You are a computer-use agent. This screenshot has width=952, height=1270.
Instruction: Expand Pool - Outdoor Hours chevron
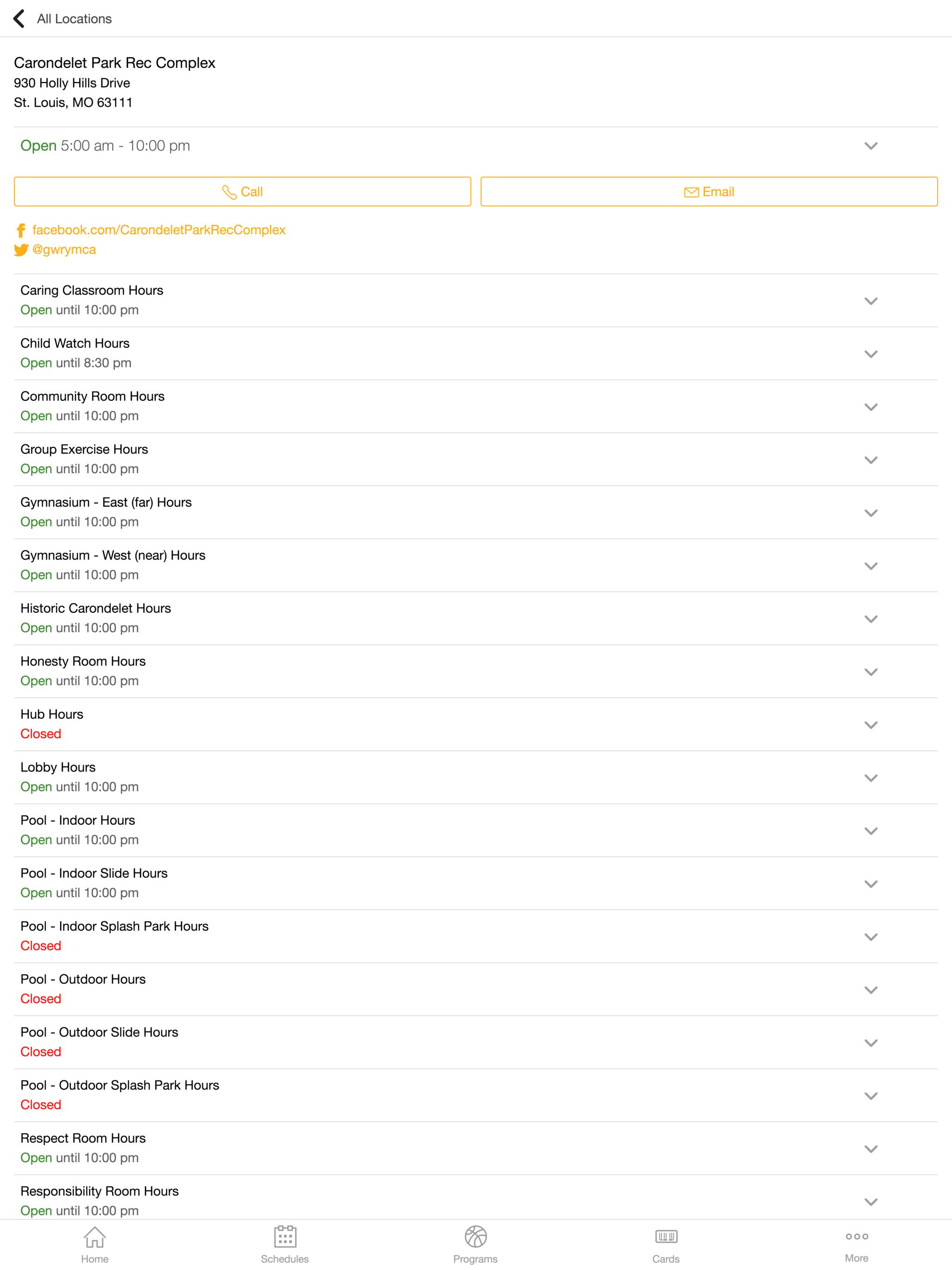tap(871, 990)
